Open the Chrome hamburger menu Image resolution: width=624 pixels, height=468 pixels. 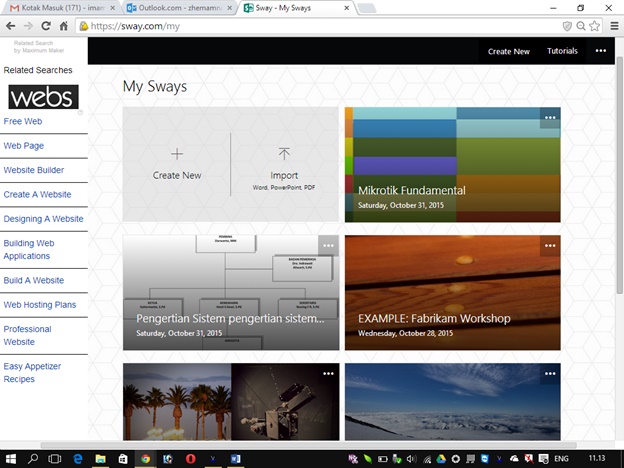[614, 26]
